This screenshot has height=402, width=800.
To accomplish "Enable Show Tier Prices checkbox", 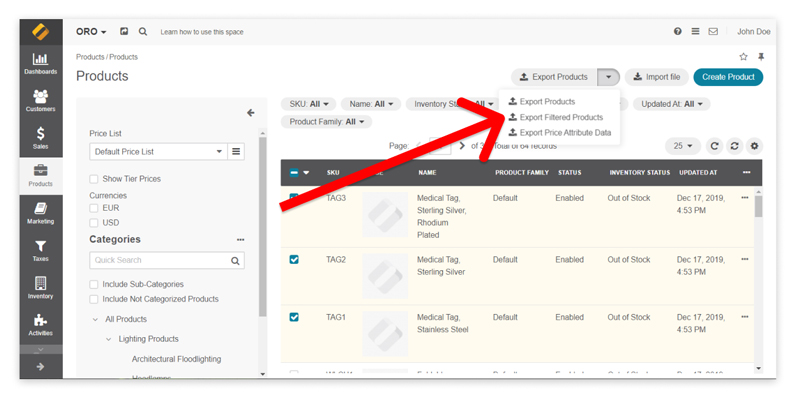I will pyautogui.click(x=94, y=179).
